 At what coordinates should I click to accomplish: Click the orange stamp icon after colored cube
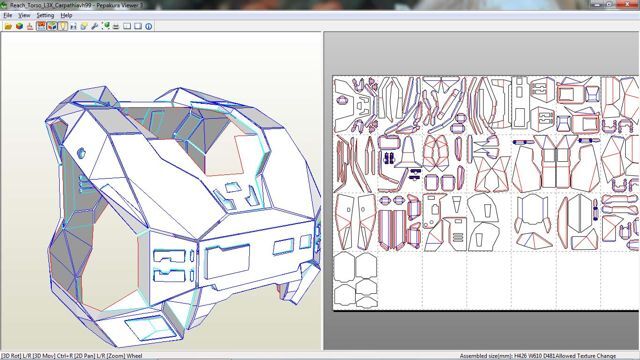pyautogui.click(x=30, y=26)
